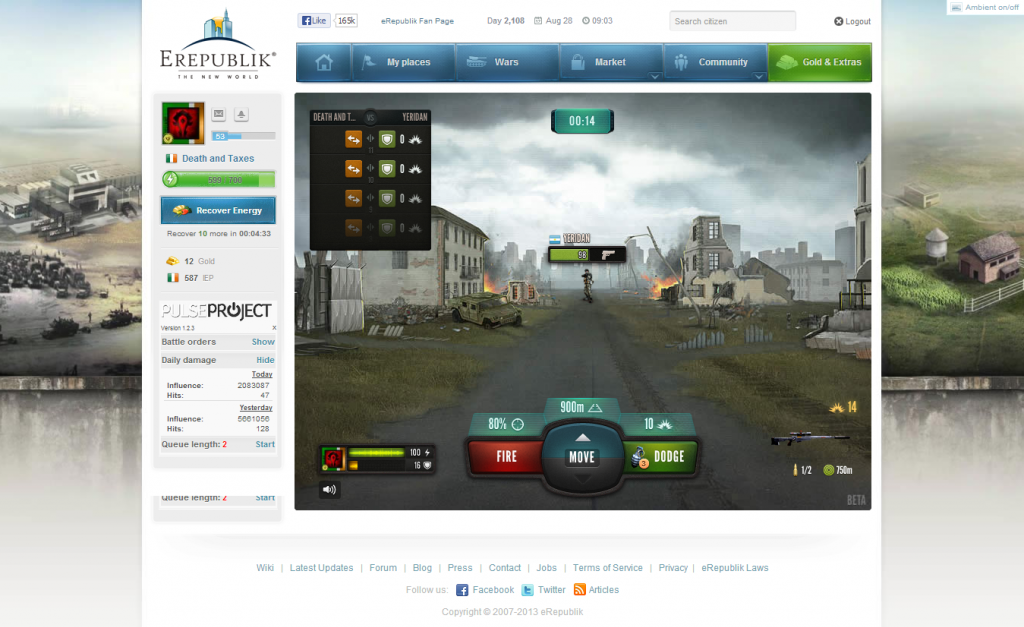Click the gold bars icon
Image resolution: width=1024 pixels, height=627 pixels.
(172, 261)
